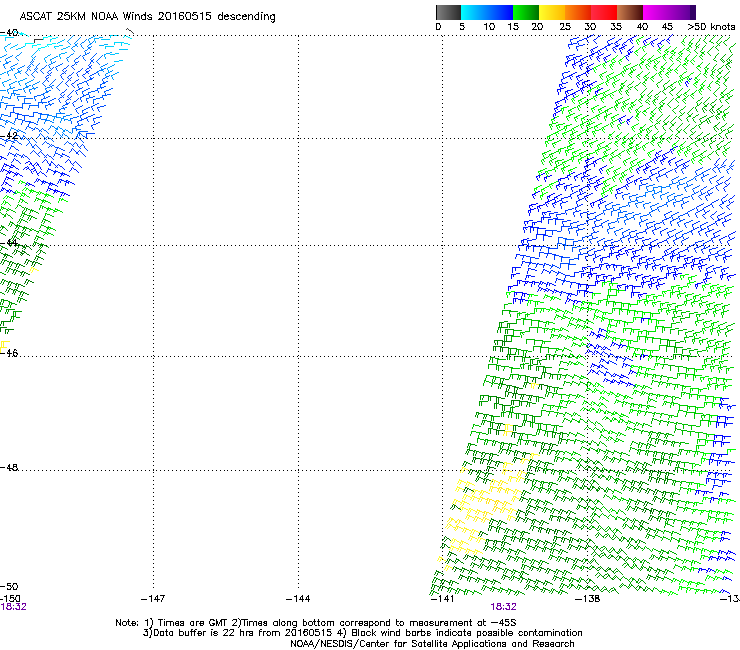Select the orange 25-30 knots legend color

[x=578, y=12]
